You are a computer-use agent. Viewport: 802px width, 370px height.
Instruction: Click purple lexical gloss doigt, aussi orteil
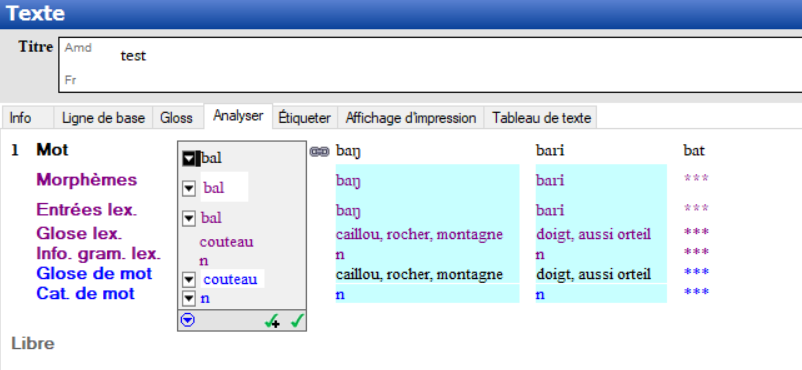(593, 234)
